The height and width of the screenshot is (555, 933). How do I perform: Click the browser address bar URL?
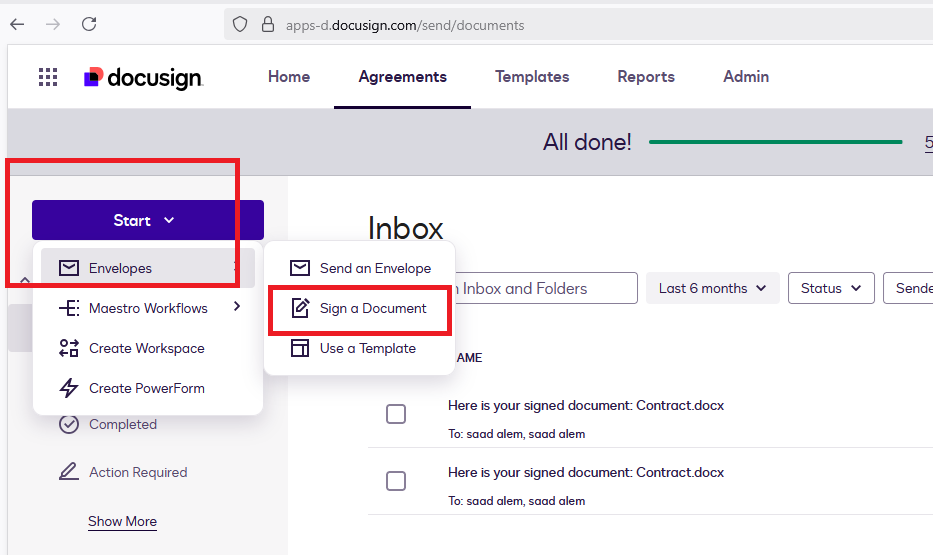[x=405, y=25]
